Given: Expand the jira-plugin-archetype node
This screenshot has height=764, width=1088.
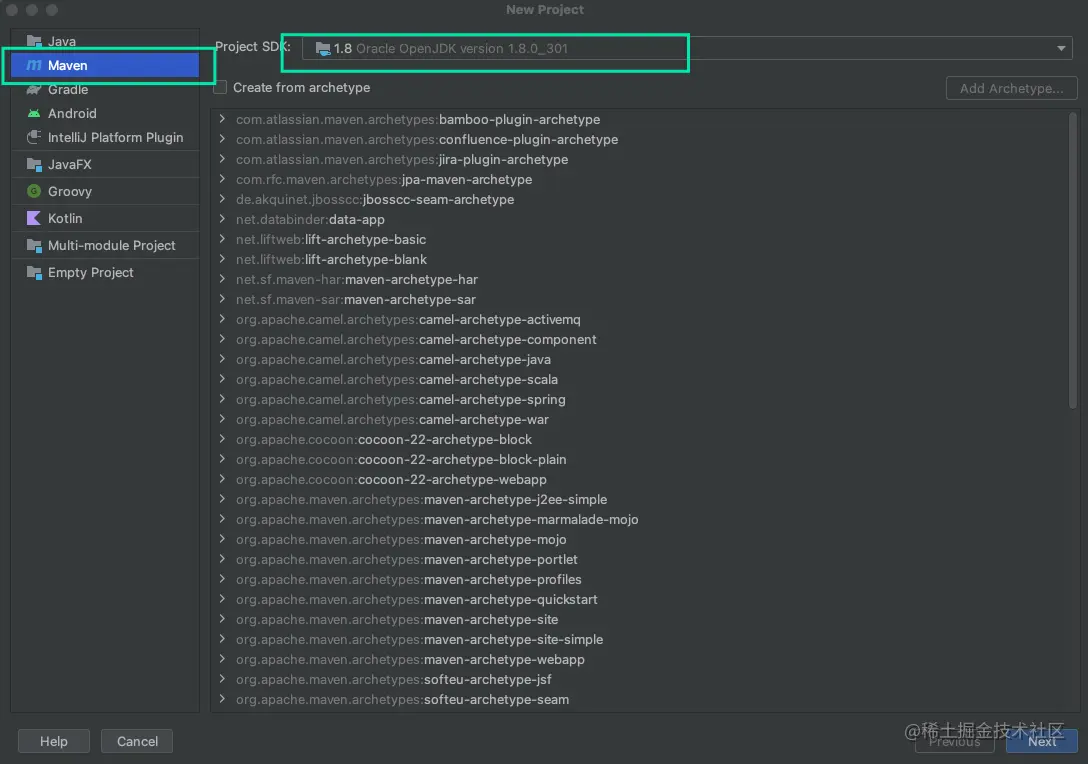Looking at the screenshot, I should coord(222,159).
